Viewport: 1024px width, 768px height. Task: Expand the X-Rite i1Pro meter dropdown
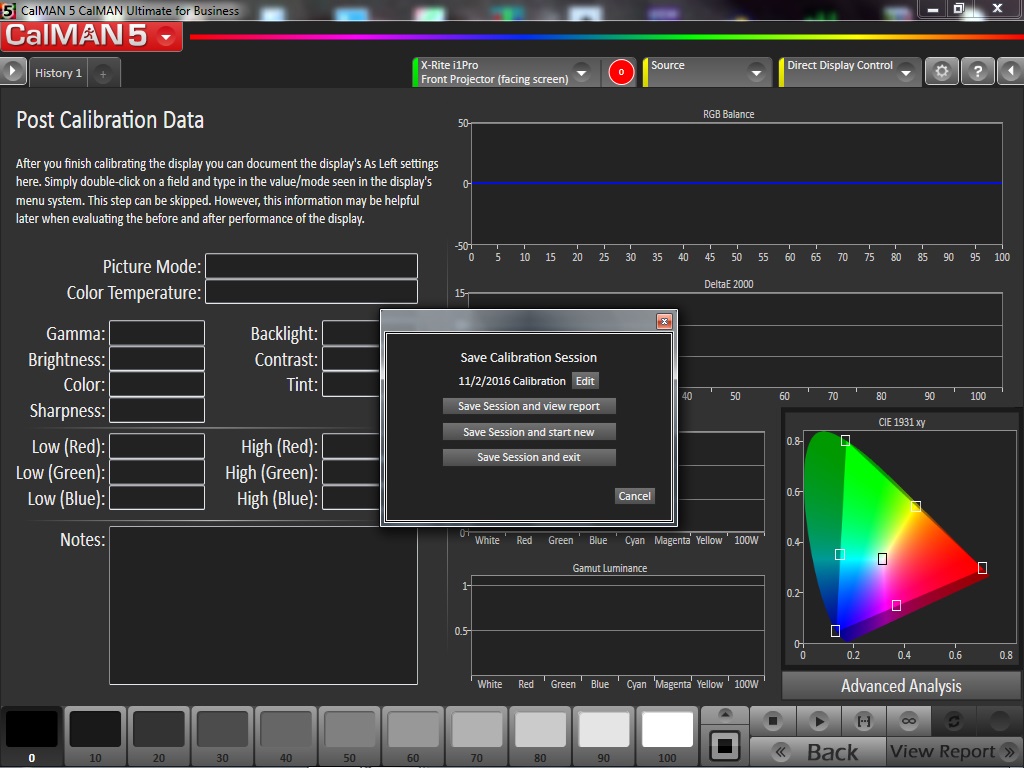tap(581, 73)
